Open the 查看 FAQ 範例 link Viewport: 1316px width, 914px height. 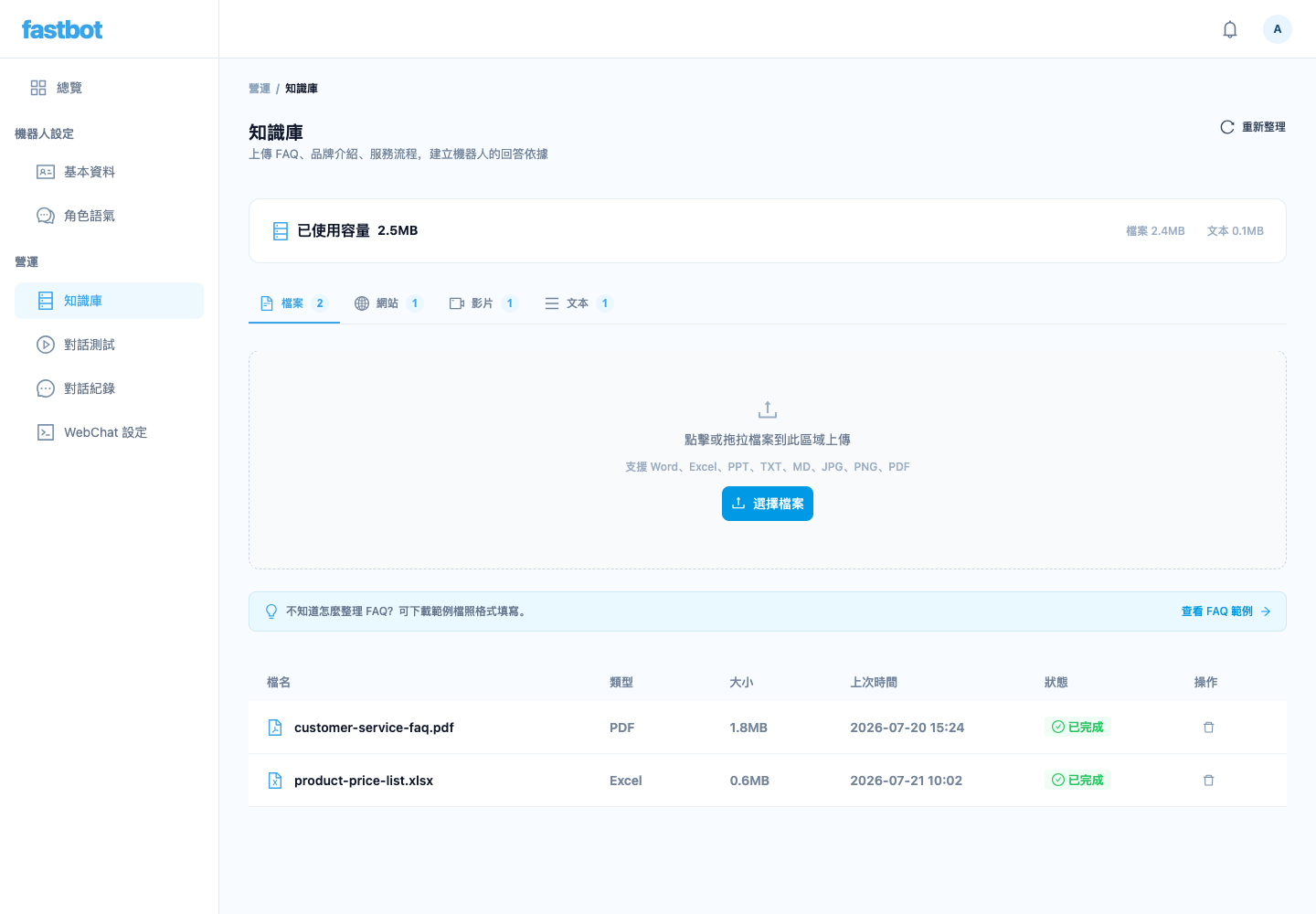[x=1226, y=611]
